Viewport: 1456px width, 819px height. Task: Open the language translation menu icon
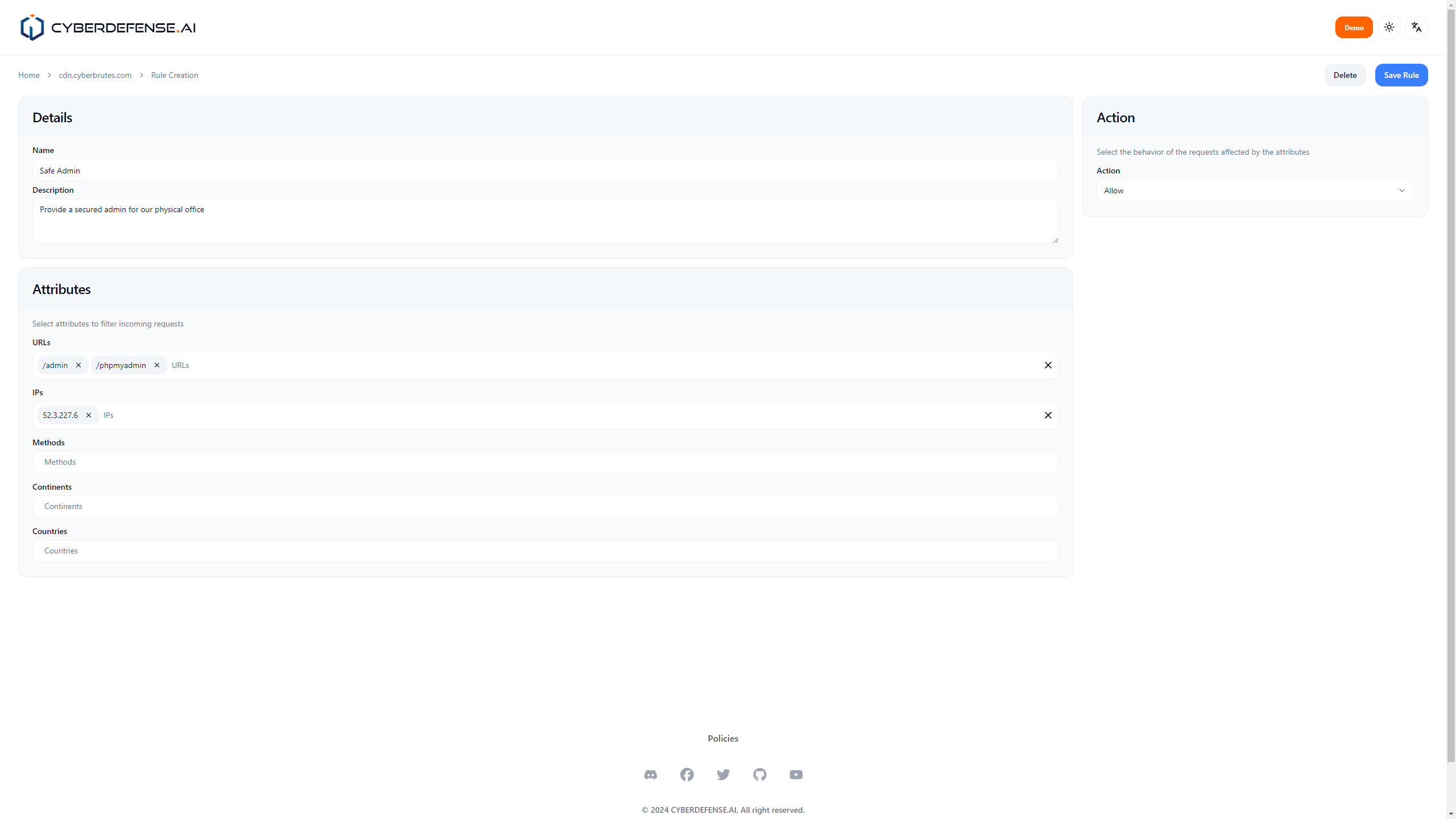(x=1416, y=27)
